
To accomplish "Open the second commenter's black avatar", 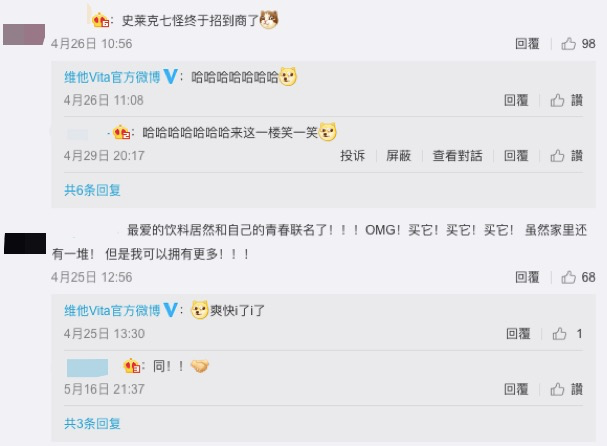I will tap(25, 244).
